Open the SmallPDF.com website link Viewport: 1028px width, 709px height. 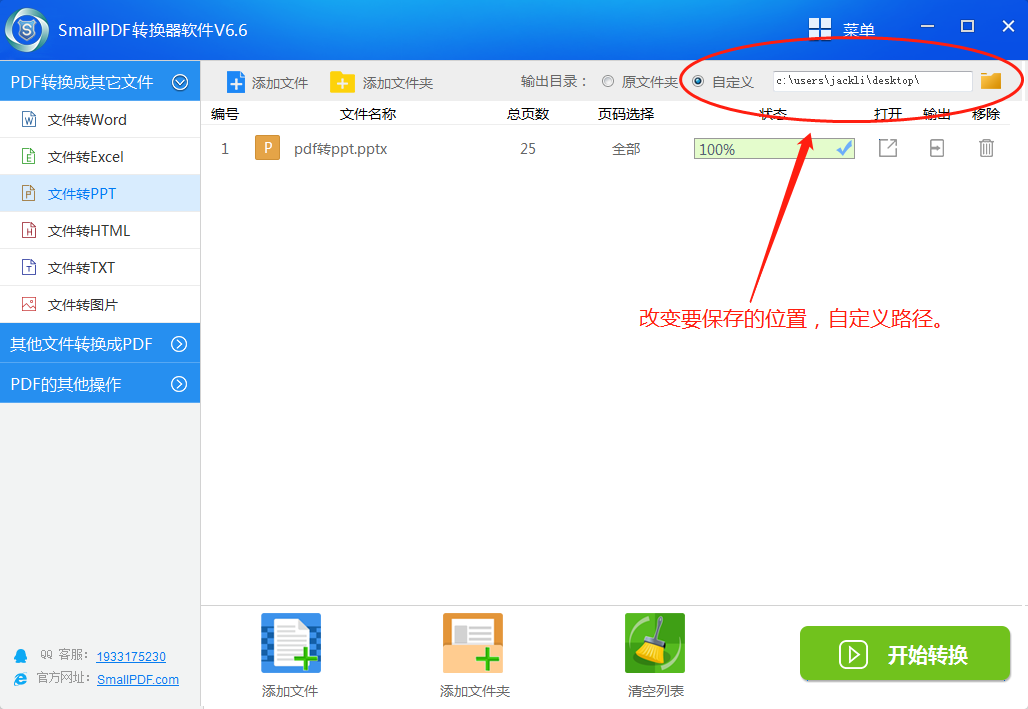[x=138, y=679]
